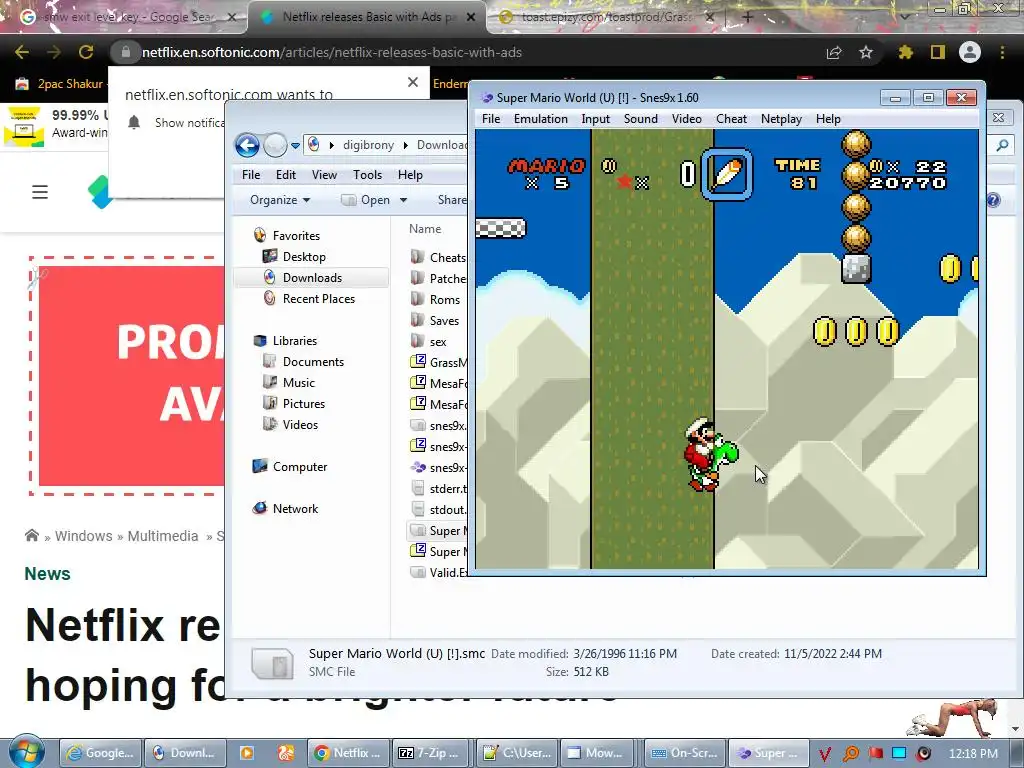
Task: Open Chrome's side panel icon
Action: (x=937, y=52)
